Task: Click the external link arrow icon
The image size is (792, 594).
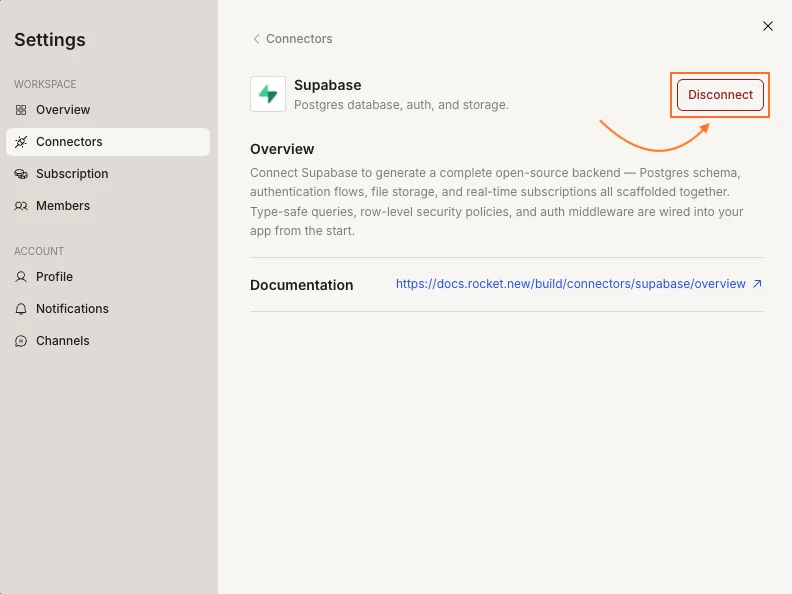Action: tap(757, 284)
